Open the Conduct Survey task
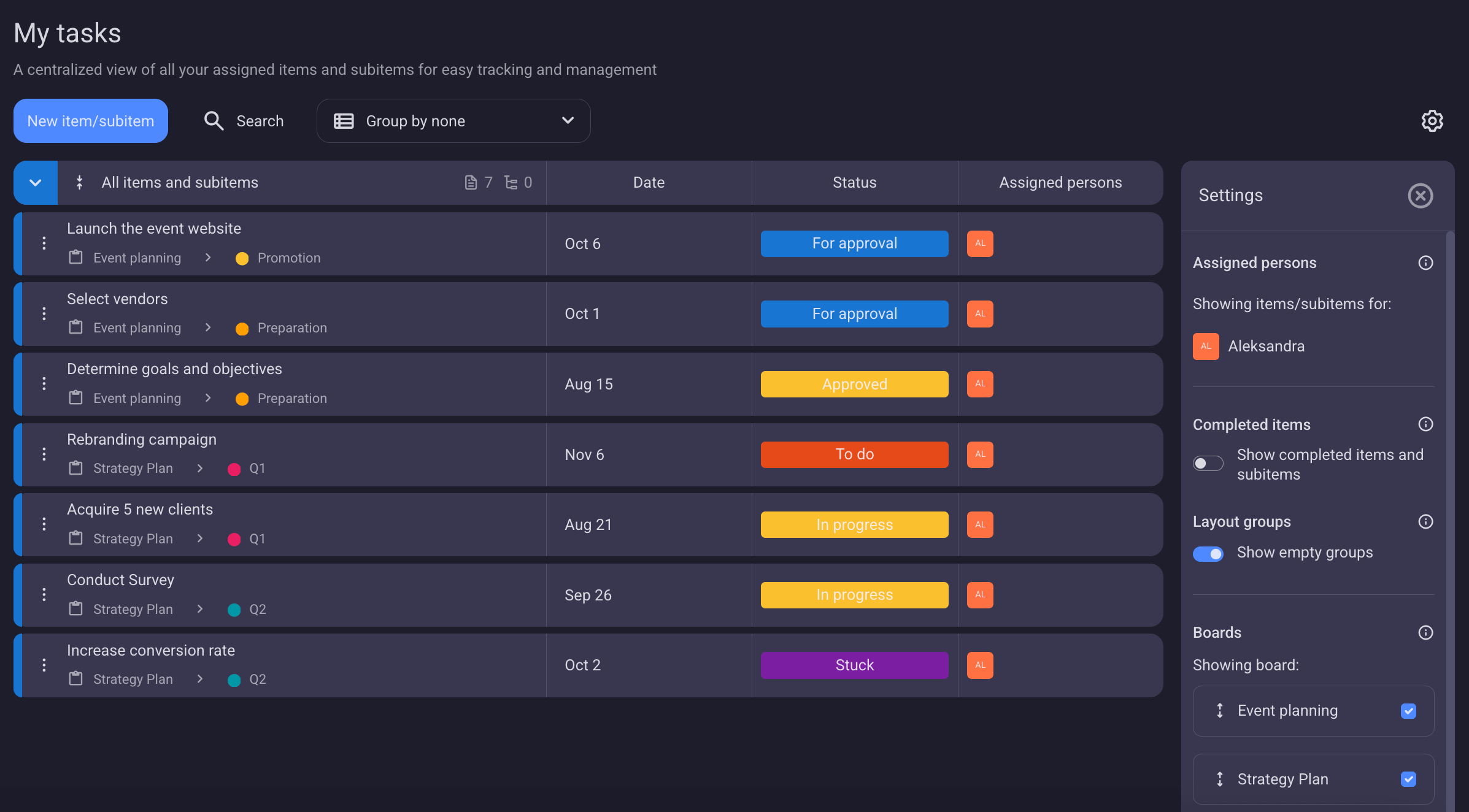The width and height of the screenshot is (1469, 812). coord(121,580)
